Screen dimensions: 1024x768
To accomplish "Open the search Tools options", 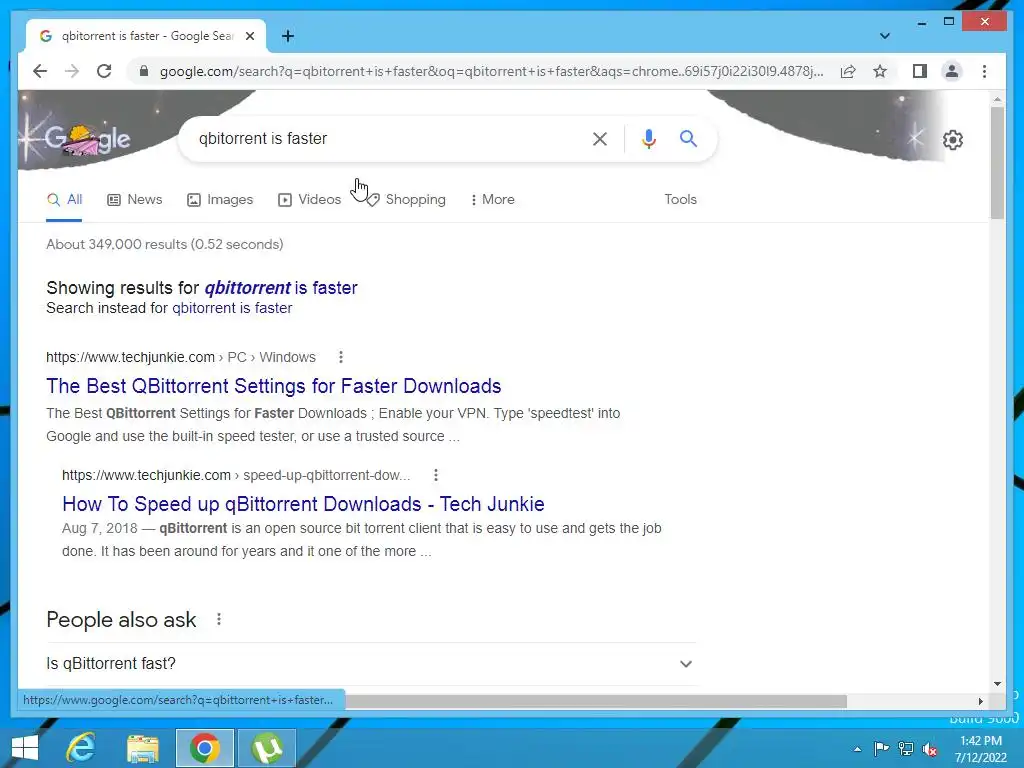I will 680,199.
